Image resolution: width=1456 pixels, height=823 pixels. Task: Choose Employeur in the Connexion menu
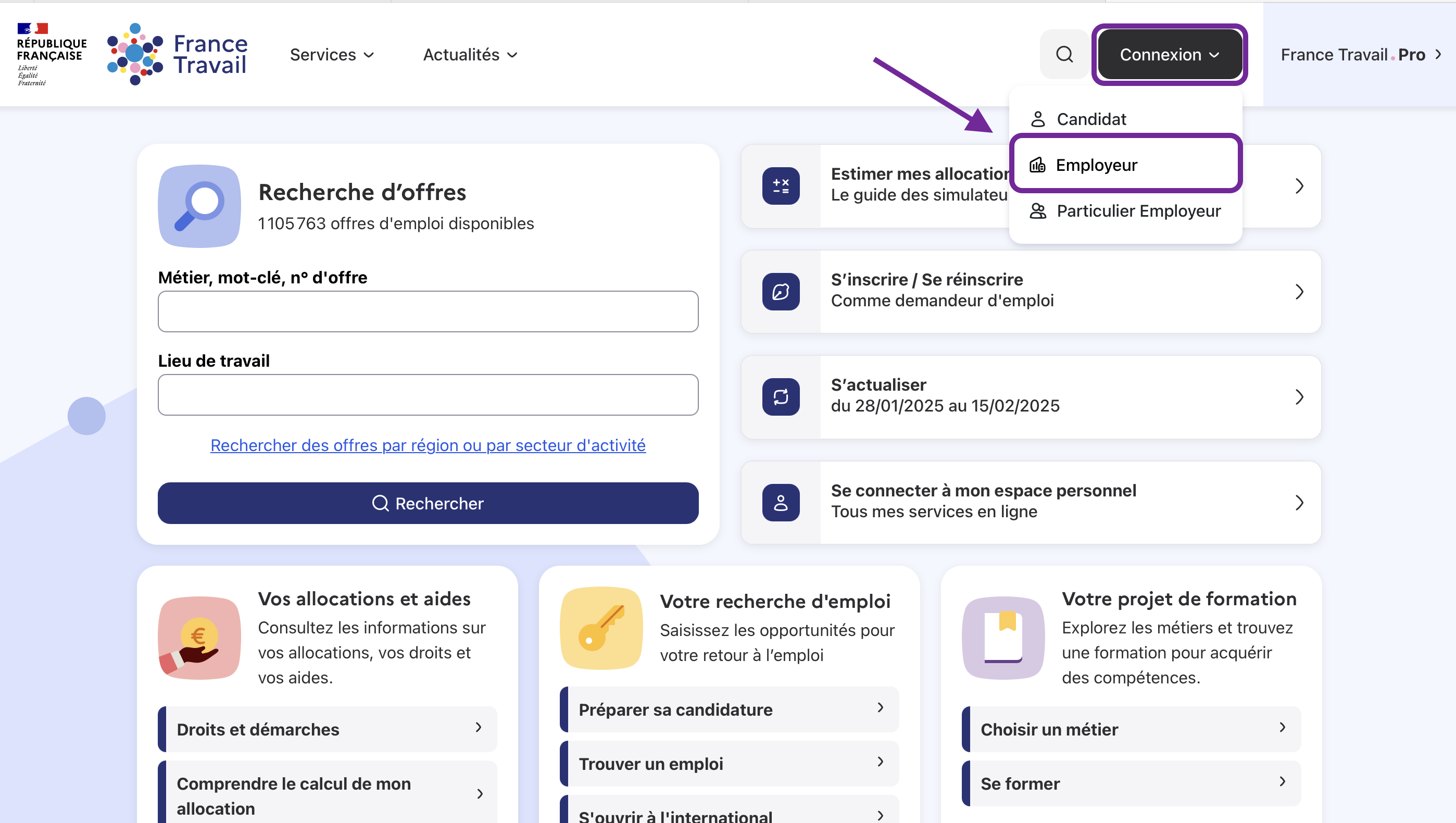[x=1096, y=165]
